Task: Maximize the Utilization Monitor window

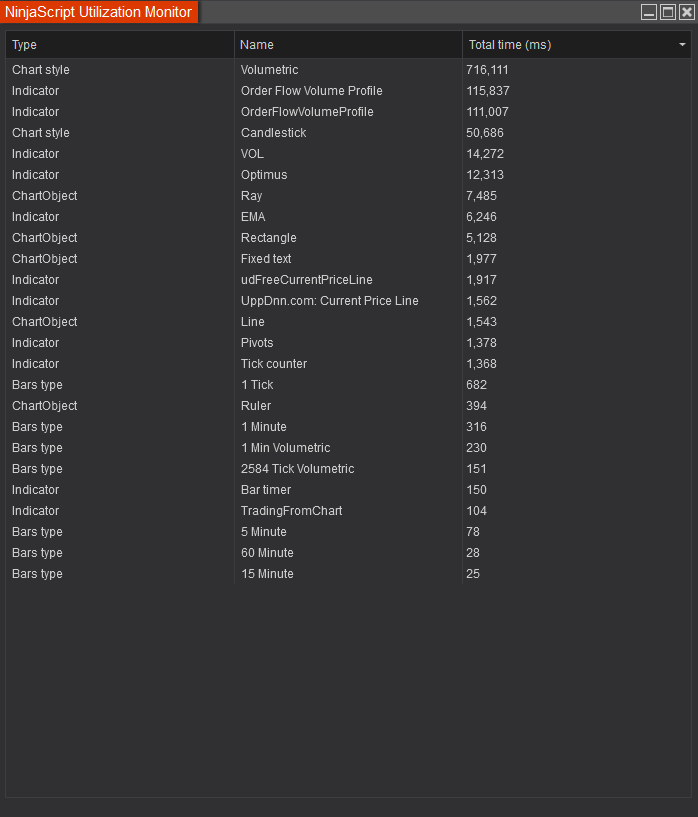Action: 668,13
